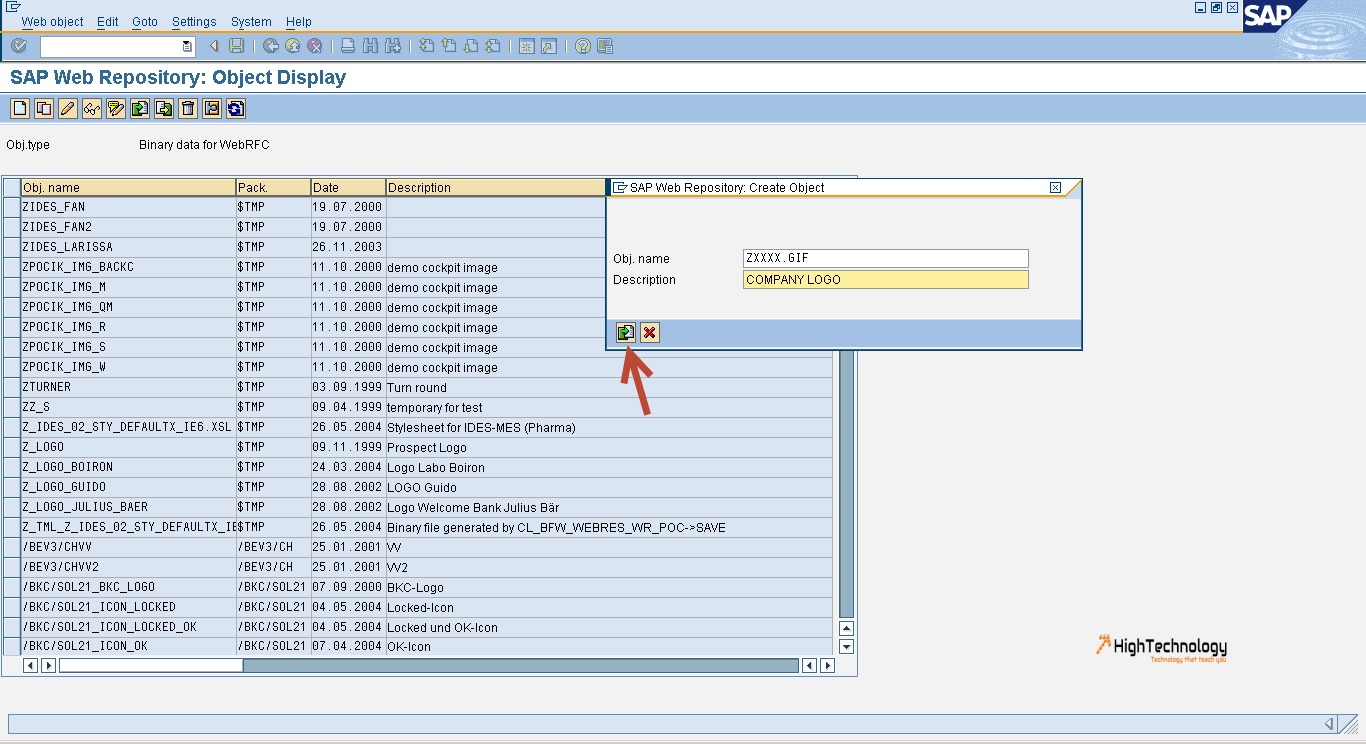Image resolution: width=1366 pixels, height=744 pixels.
Task: Open the Settings menu
Action: (194, 22)
